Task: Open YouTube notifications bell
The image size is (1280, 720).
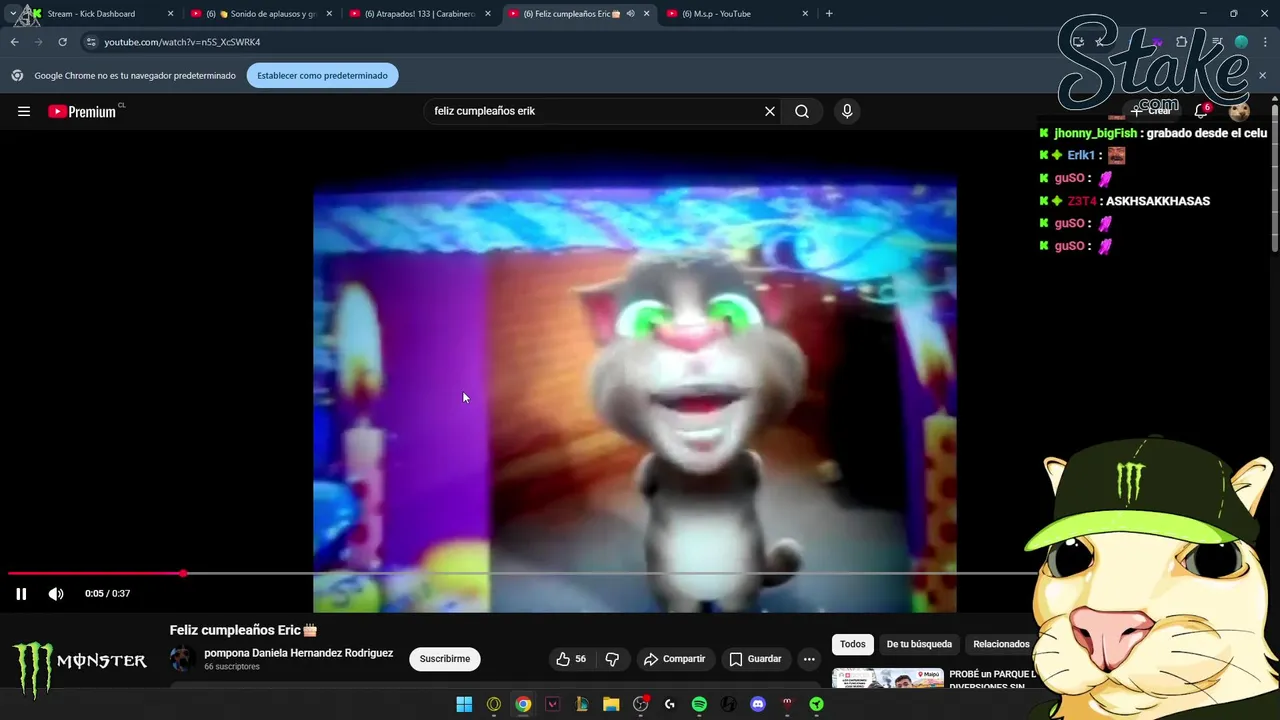Action: click(1201, 111)
